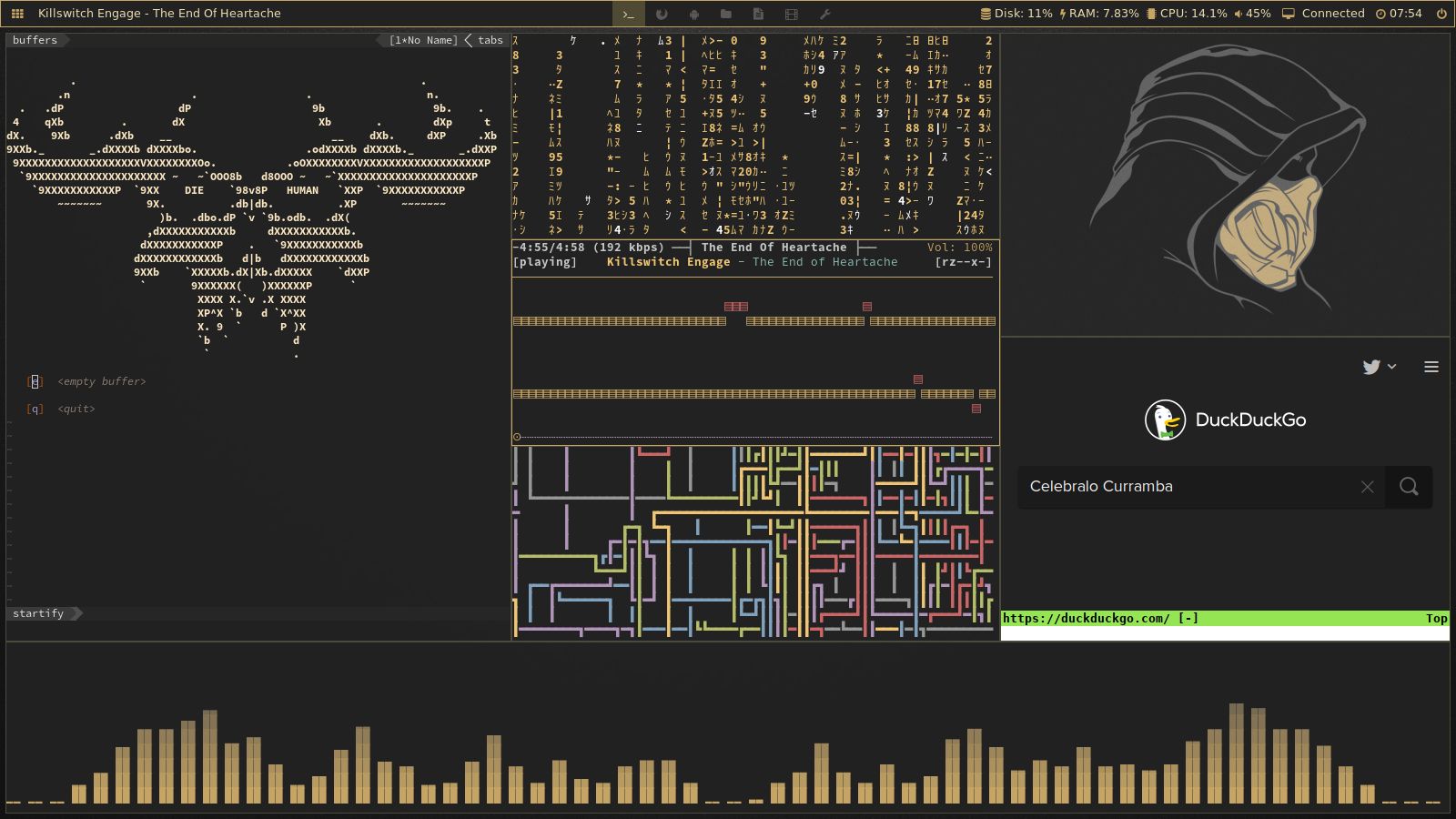Select the document workspace icon

click(x=758, y=14)
